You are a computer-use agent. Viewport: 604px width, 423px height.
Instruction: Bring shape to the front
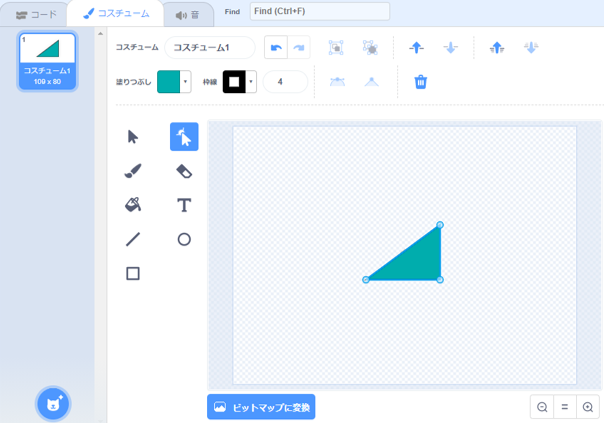[x=497, y=47]
